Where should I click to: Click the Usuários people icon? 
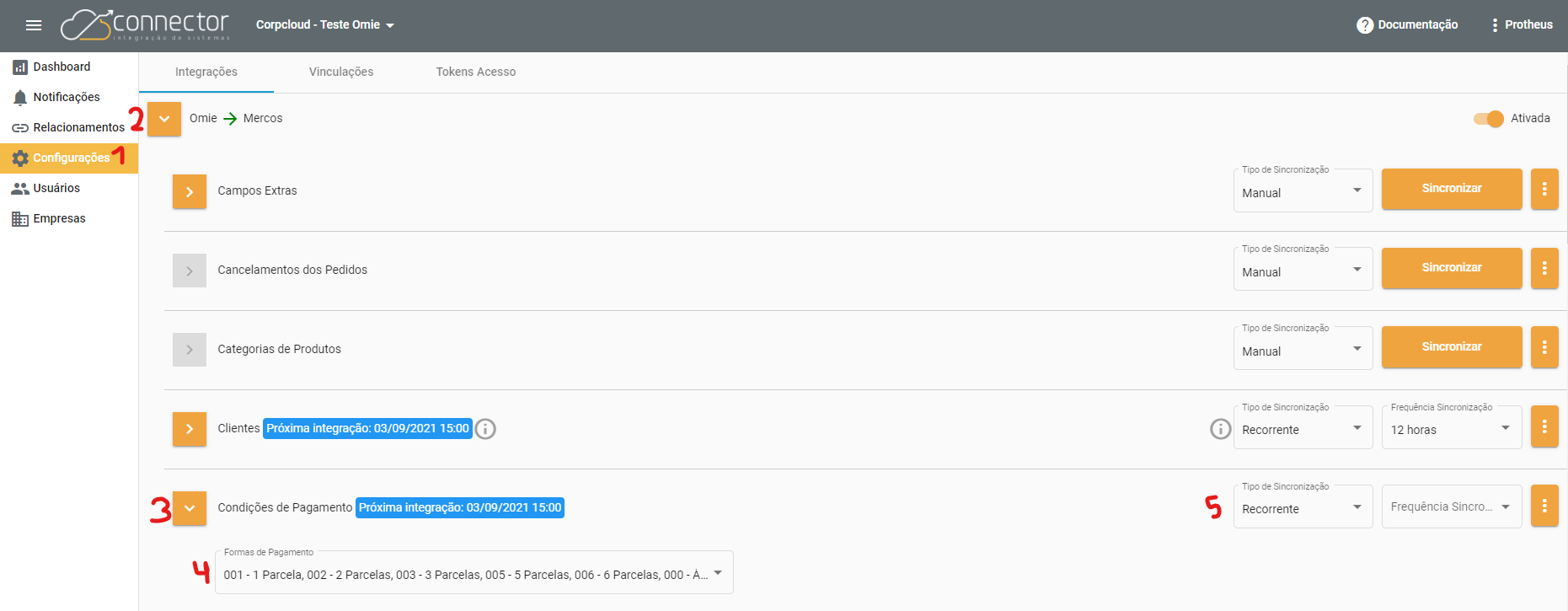coord(20,189)
